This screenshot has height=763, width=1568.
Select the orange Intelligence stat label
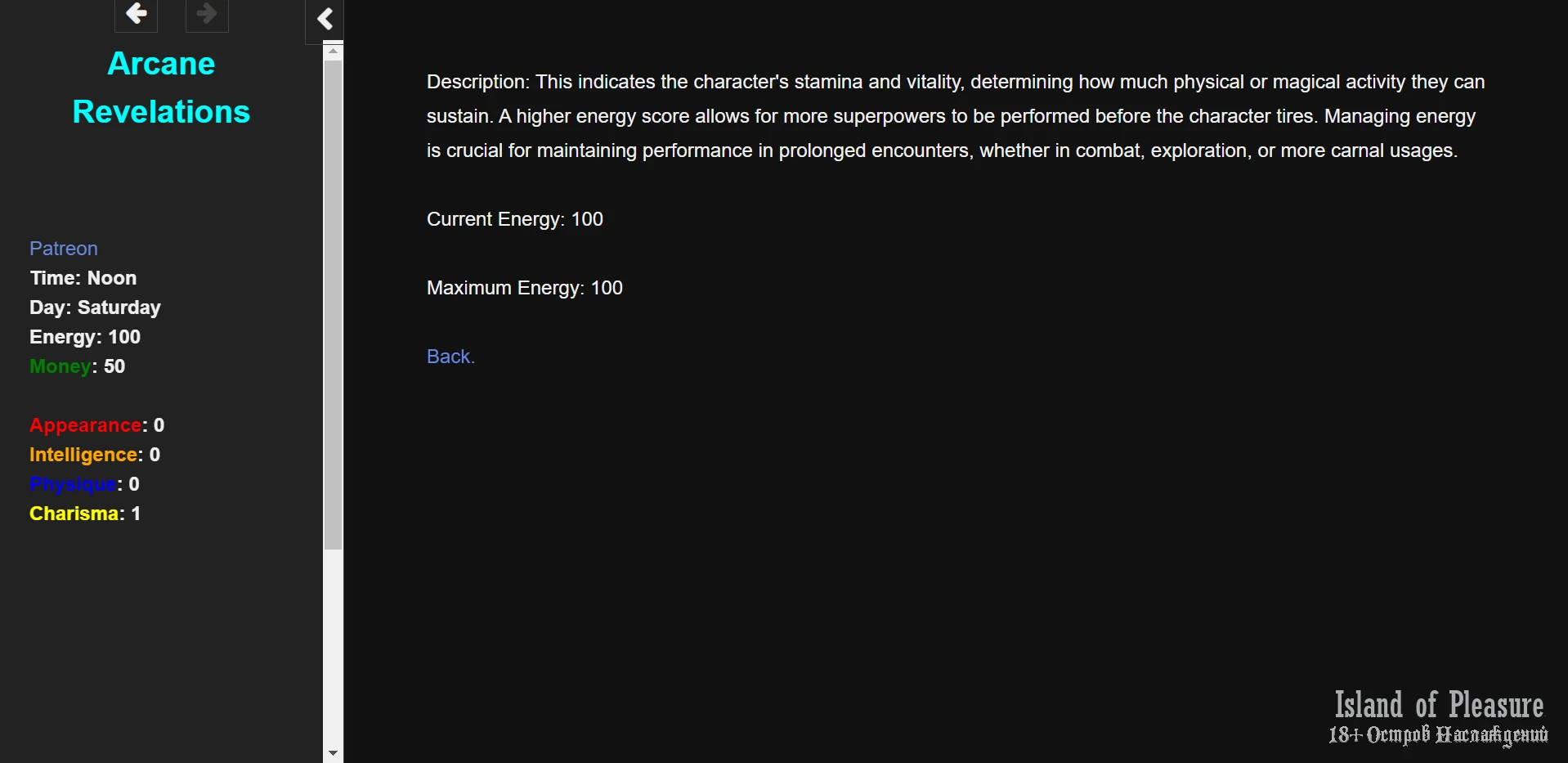tap(83, 455)
